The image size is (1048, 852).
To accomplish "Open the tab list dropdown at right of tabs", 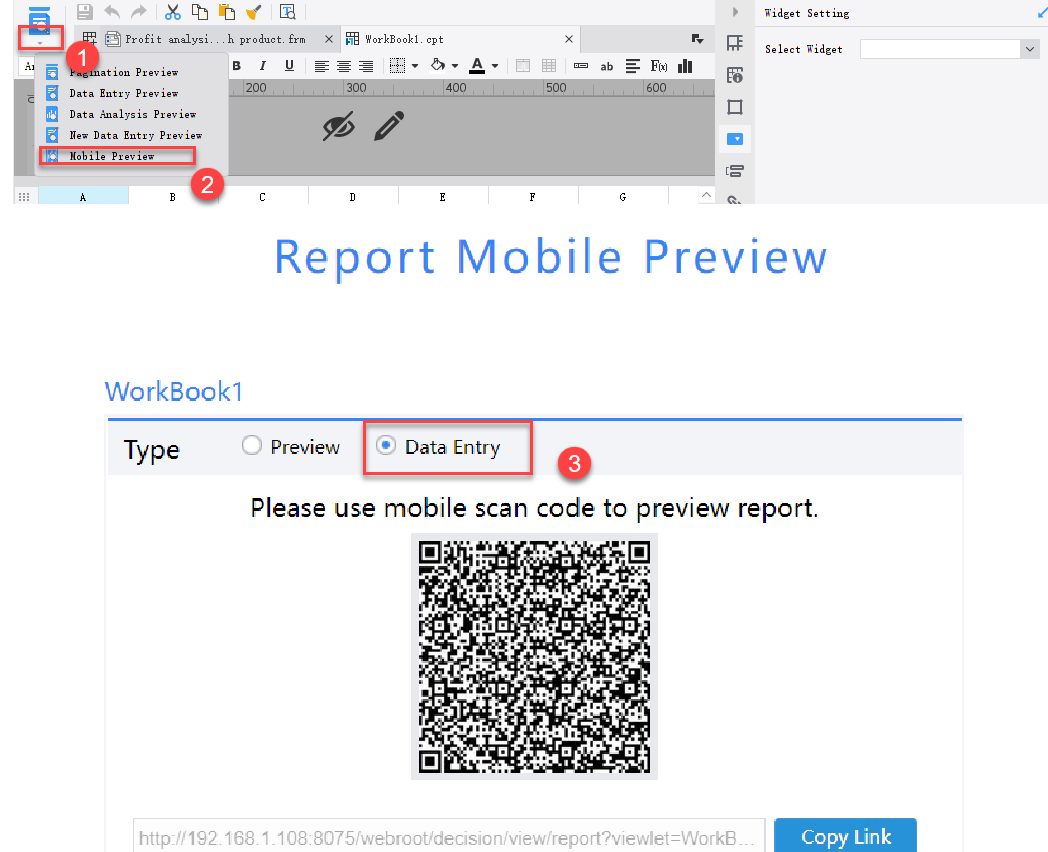I will [x=697, y=39].
